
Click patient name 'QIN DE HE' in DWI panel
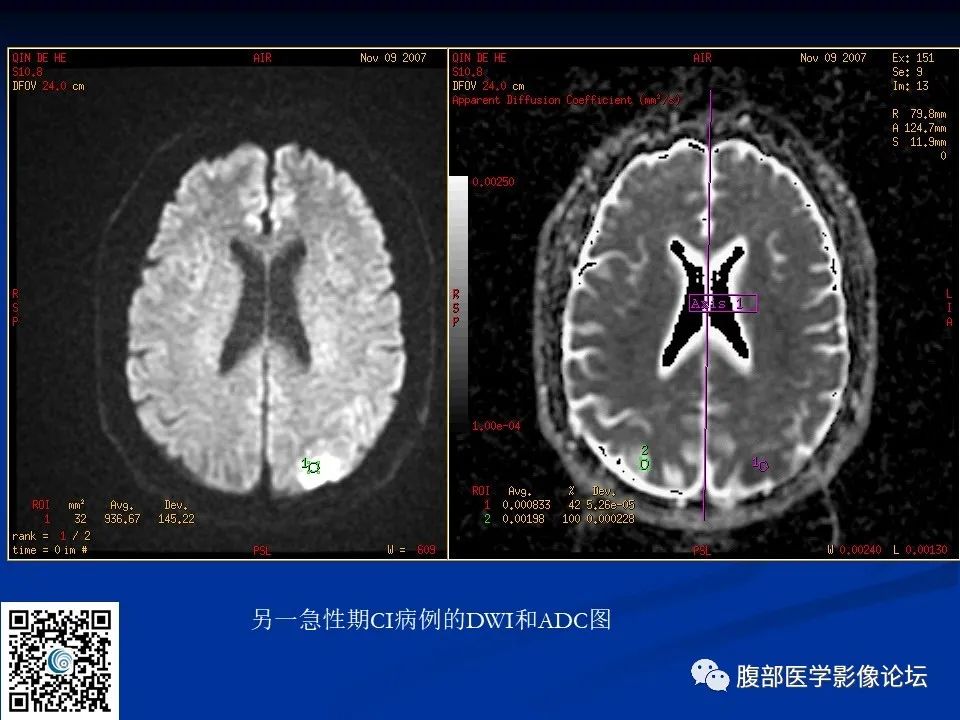pyautogui.click(x=39, y=58)
